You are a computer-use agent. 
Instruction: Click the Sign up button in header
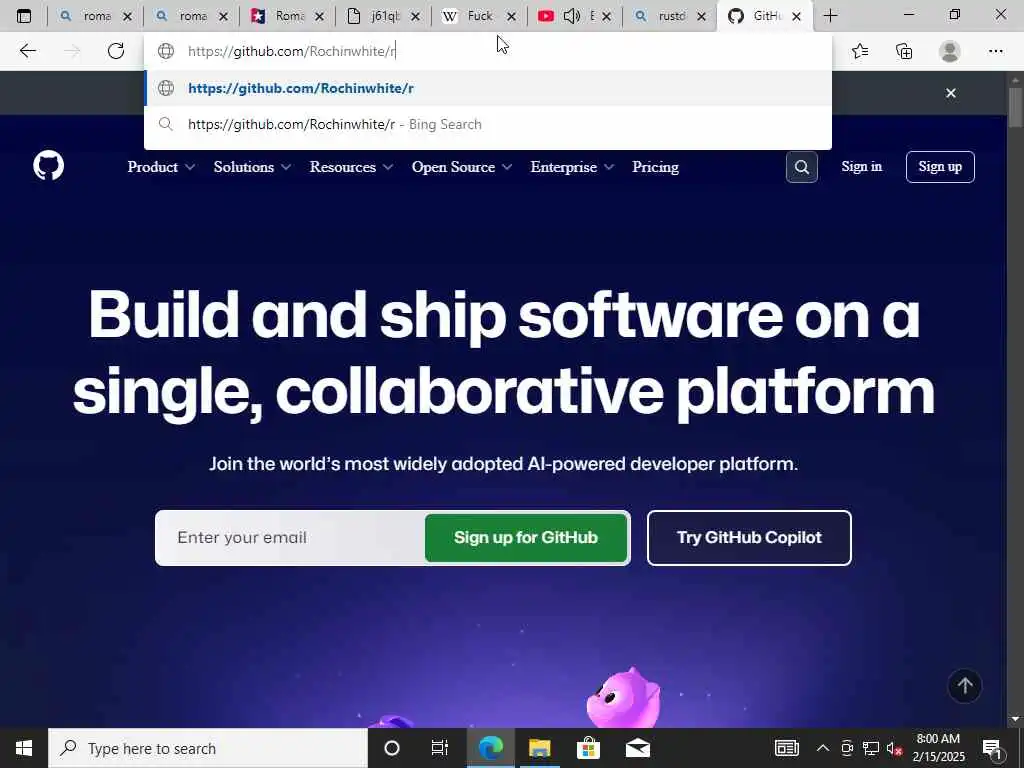click(940, 167)
